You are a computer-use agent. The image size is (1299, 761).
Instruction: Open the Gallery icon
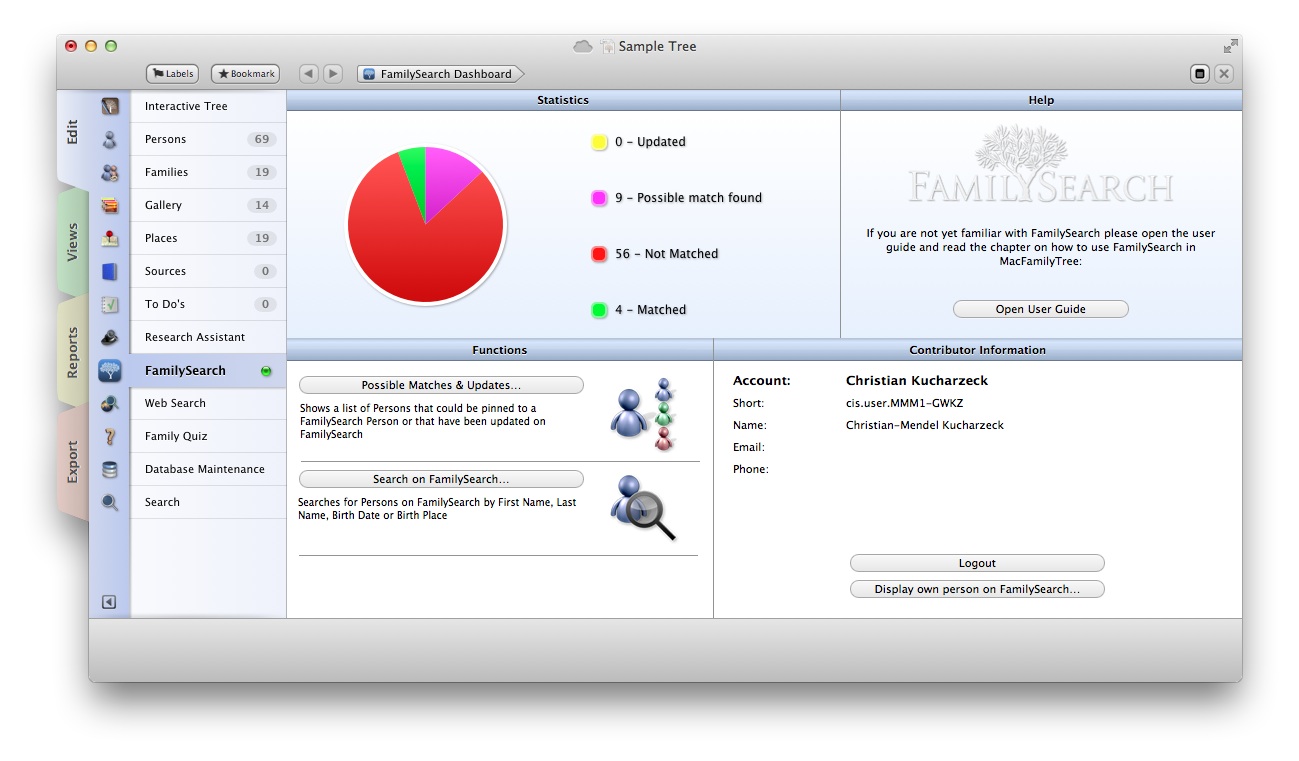click(110, 205)
